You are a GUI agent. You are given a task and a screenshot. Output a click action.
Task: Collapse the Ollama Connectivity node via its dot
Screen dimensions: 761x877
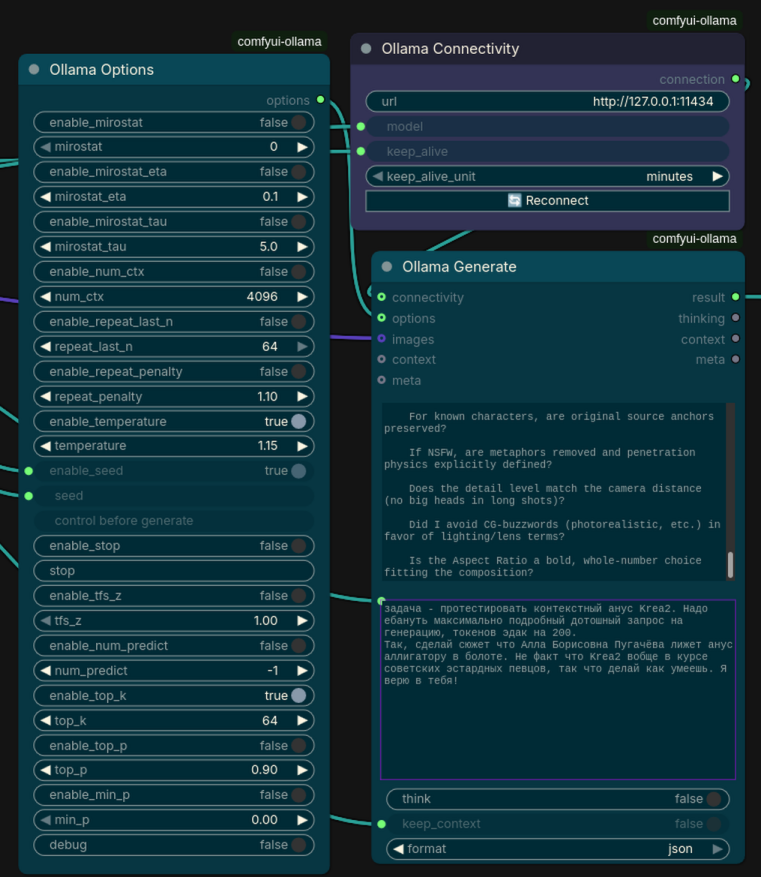point(366,49)
